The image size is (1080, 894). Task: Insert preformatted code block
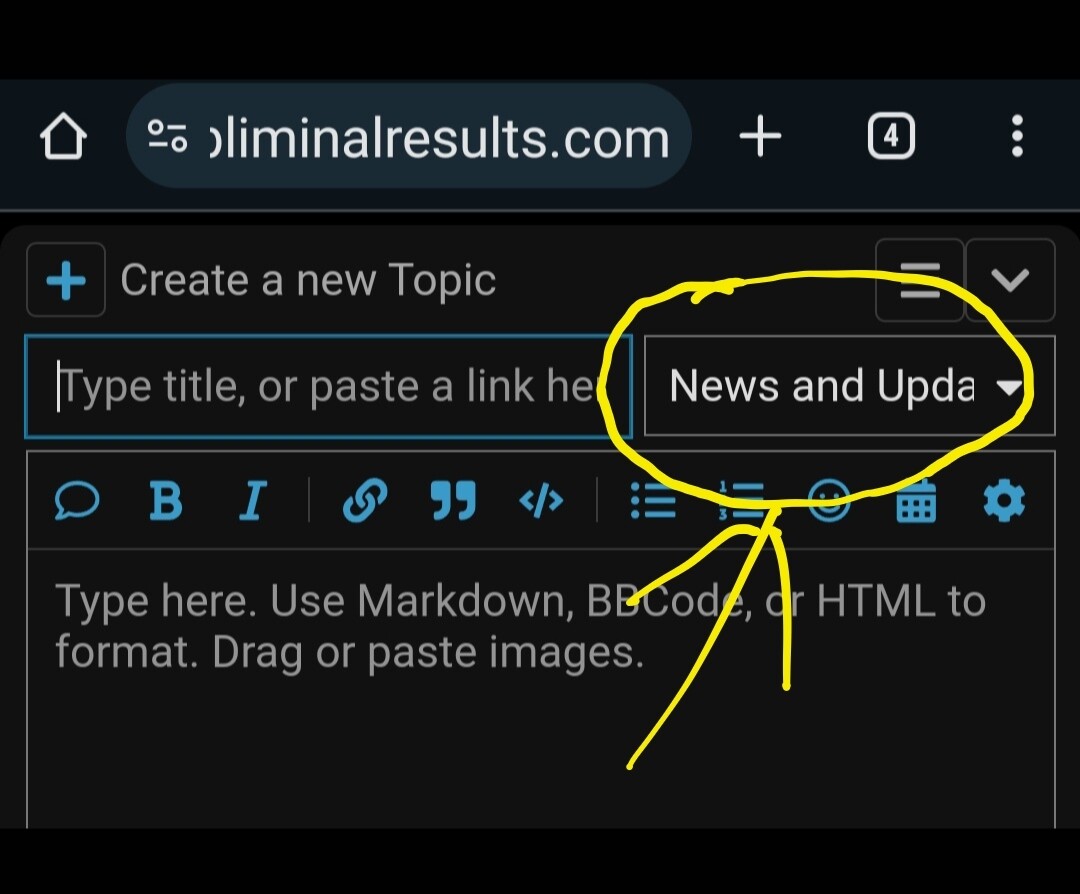(x=541, y=501)
